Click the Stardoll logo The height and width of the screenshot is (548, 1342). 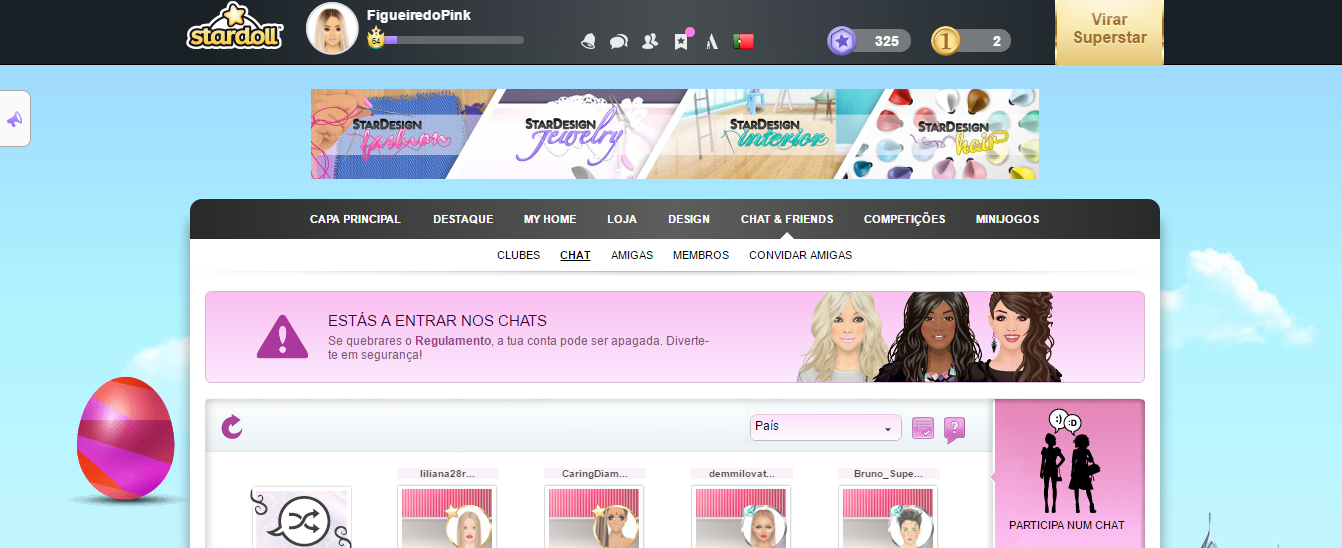[x=235, y=28]
